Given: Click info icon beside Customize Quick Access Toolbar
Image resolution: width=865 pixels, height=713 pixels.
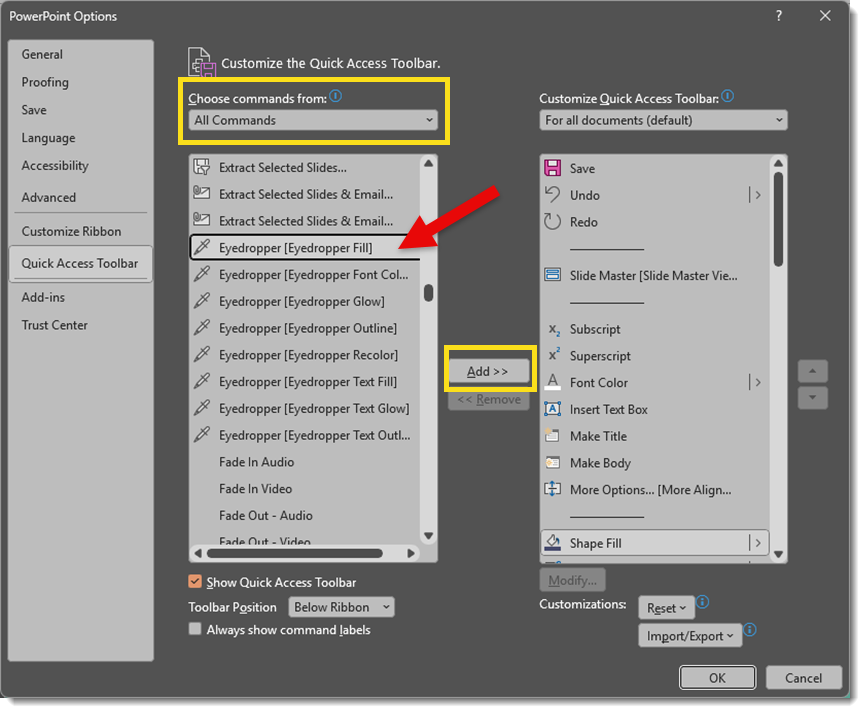Looking at the screenshot, I should point(728,97).
